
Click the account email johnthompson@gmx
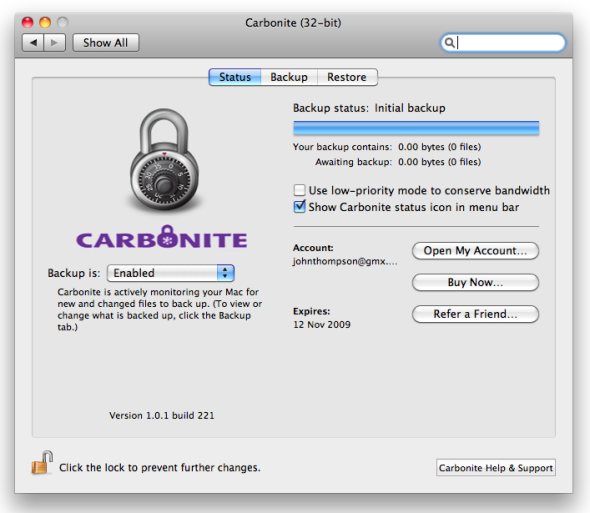(x=345, y=261)
